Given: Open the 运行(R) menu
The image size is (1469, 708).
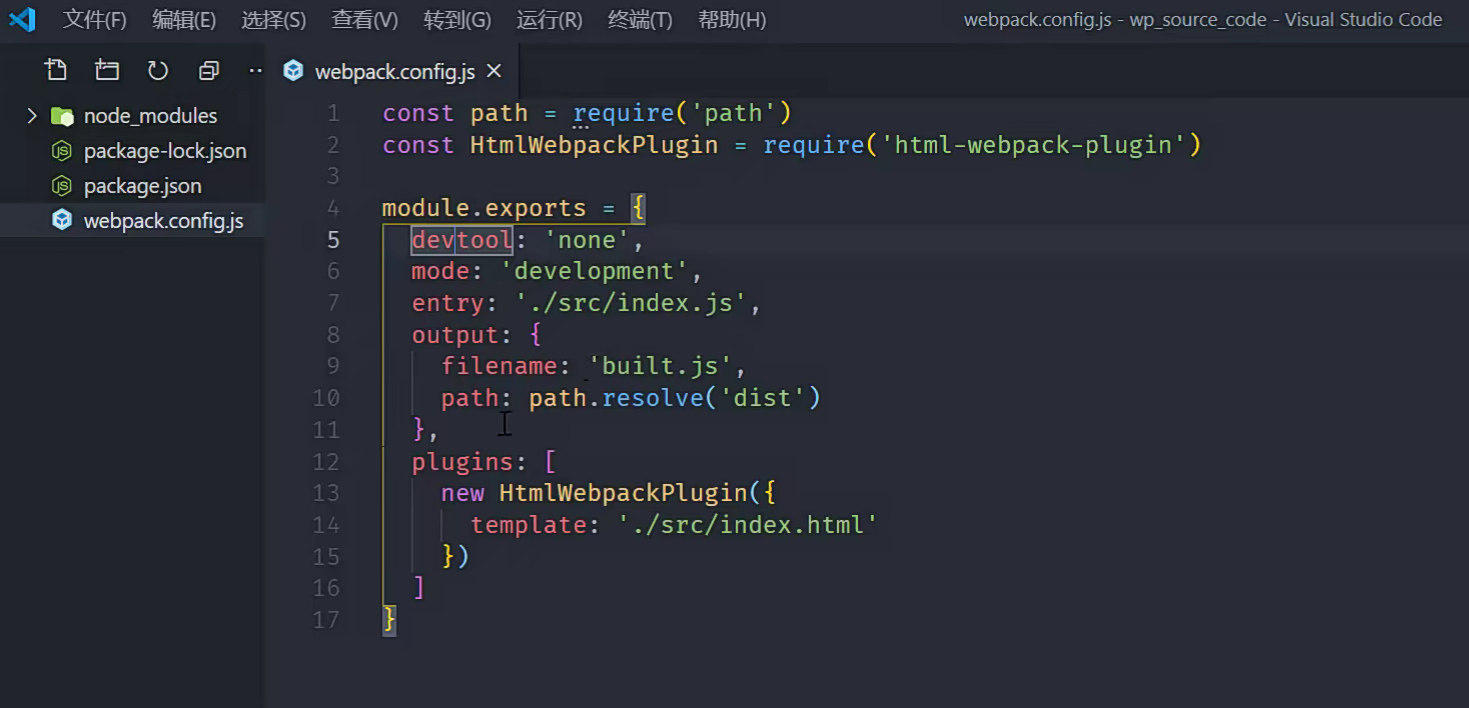Looking at the screenshot, I should 549,20.
